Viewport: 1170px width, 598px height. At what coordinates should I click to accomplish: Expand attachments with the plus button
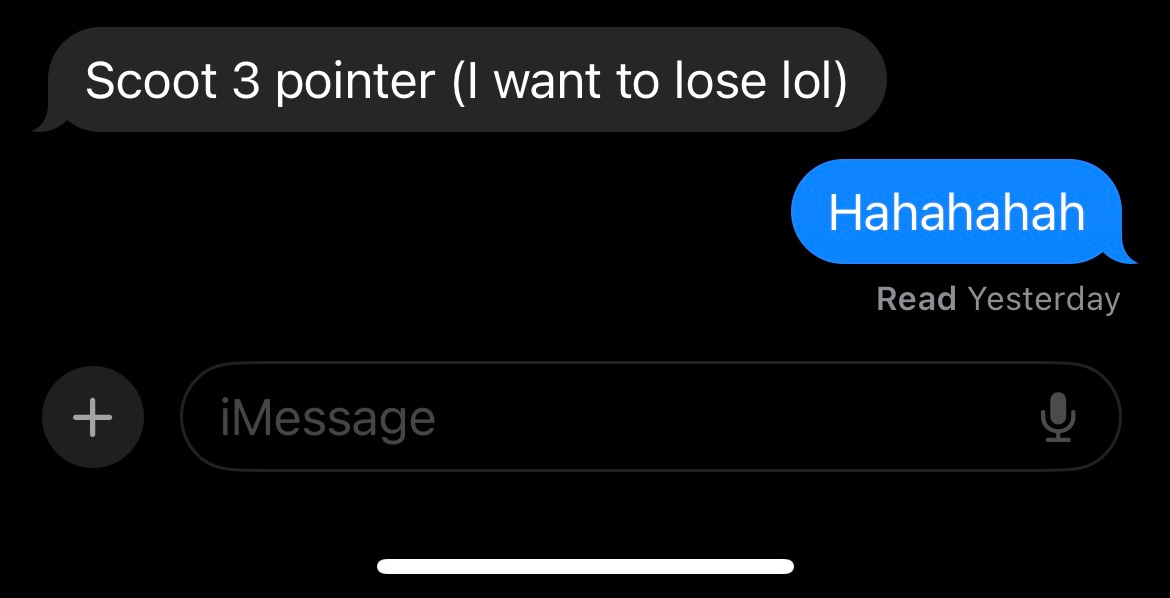pos(93,417)
